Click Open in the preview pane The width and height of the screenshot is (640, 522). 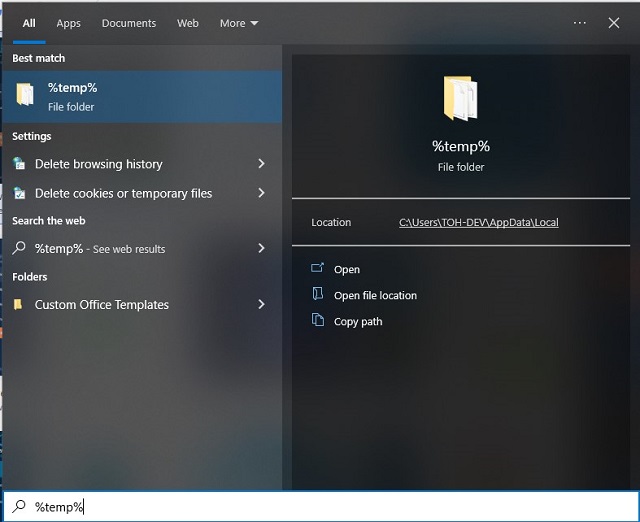coord(347,269)
